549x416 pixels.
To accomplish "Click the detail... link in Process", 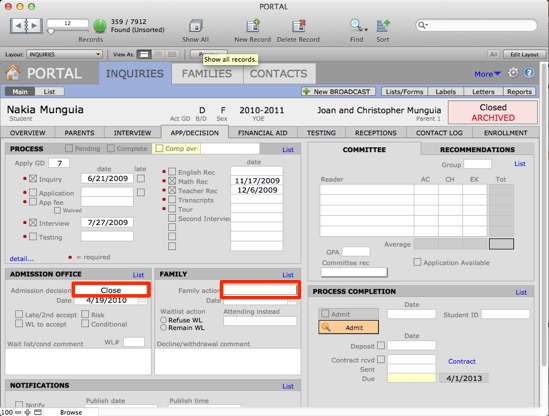I will [22, 259].
